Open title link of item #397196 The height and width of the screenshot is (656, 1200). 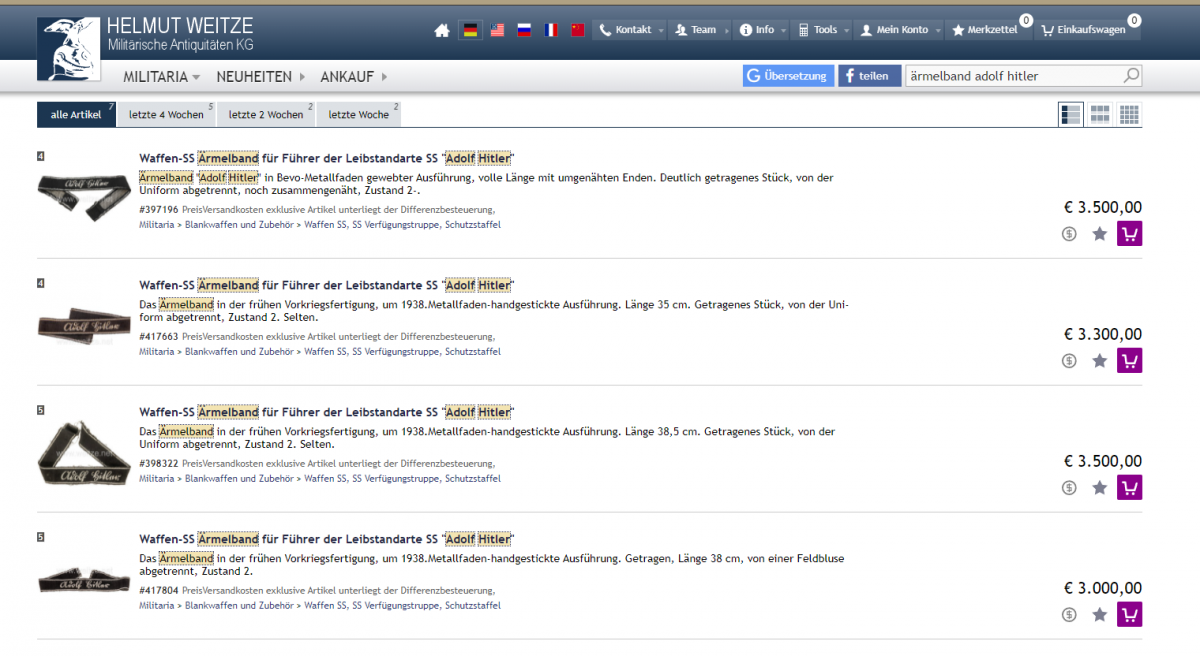327,158
